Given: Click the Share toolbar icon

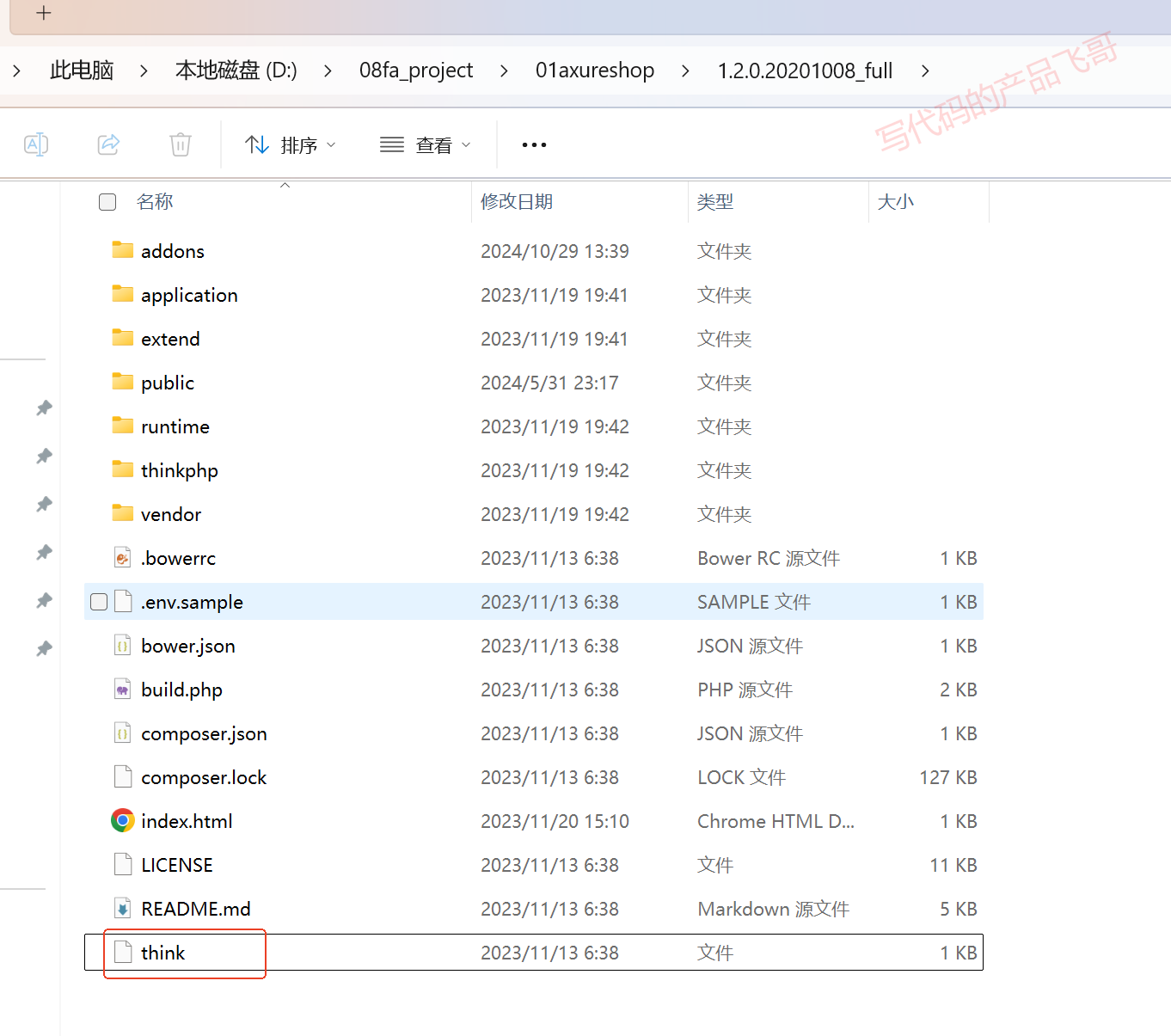Looking at the screenshot, I should click(108, 144).
